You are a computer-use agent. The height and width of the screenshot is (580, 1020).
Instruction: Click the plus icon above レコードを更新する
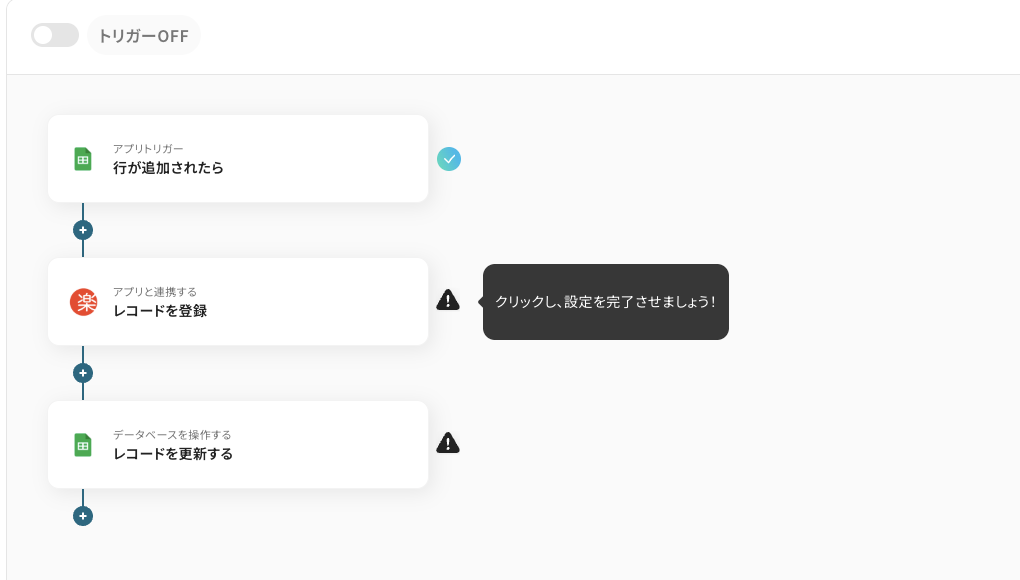pos(83,372)
